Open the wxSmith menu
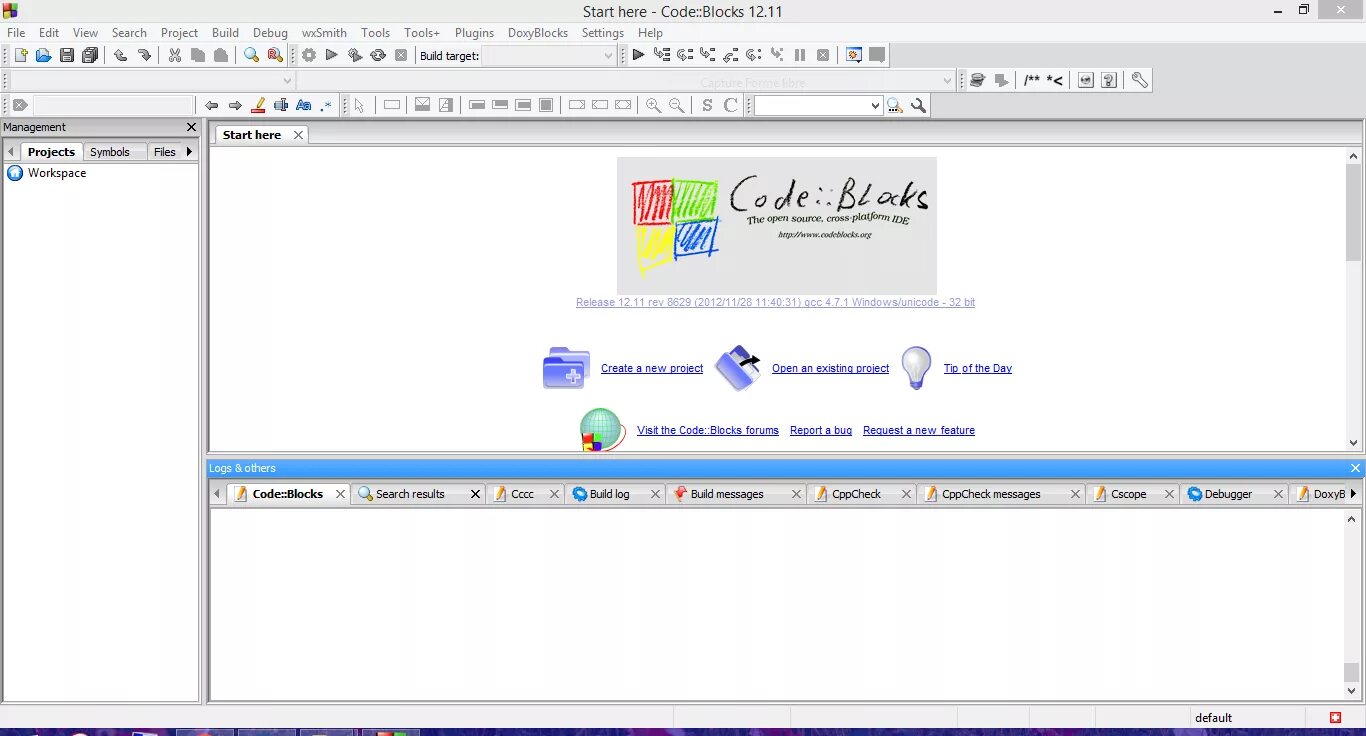This screenshot has height=736, width=1366. [324, 33]
